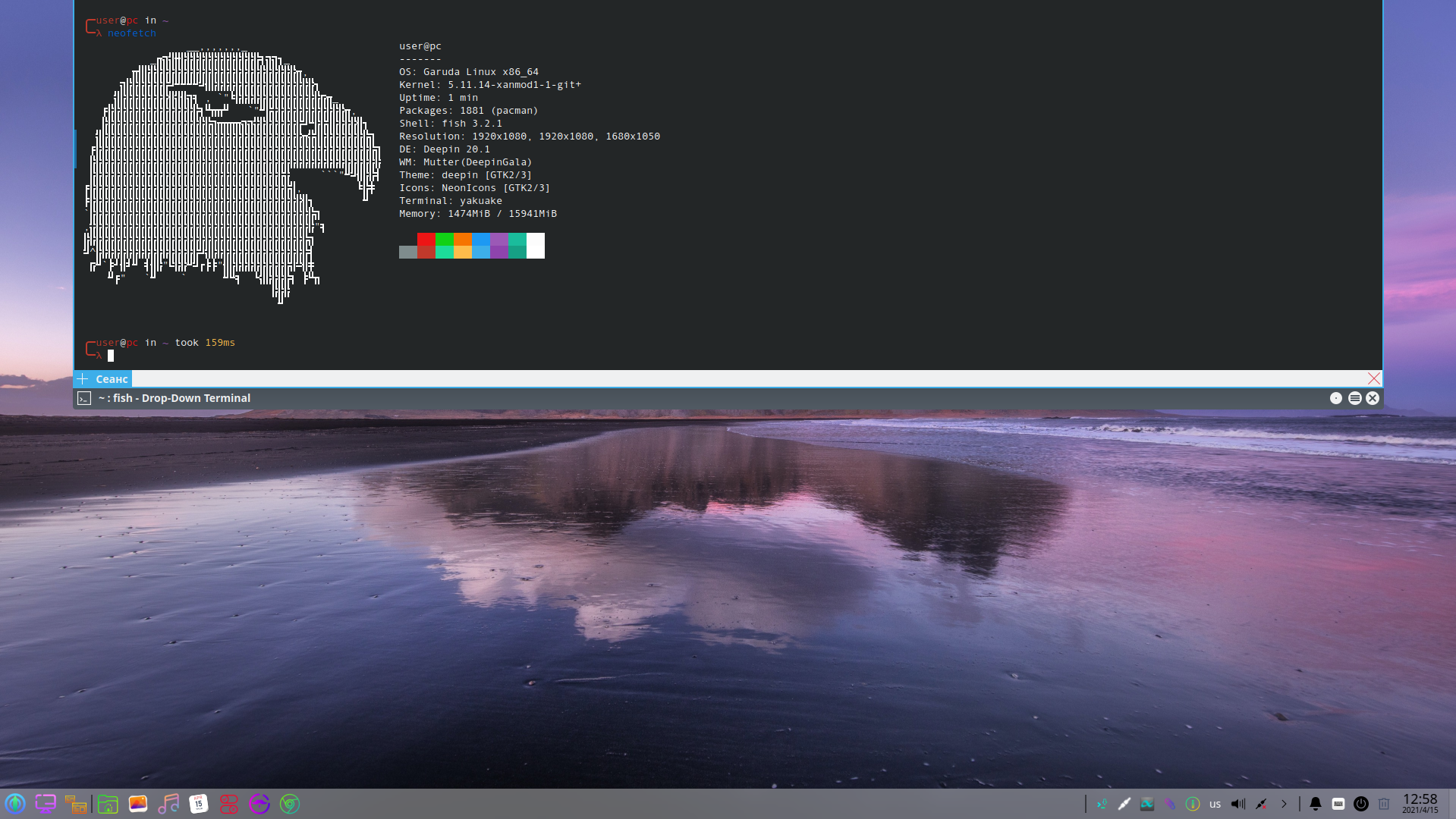The width and height of the screenshot is (1456, 819).
Task: Click 'took 159ms' prompt text
Action: click(x=205, y=343)
